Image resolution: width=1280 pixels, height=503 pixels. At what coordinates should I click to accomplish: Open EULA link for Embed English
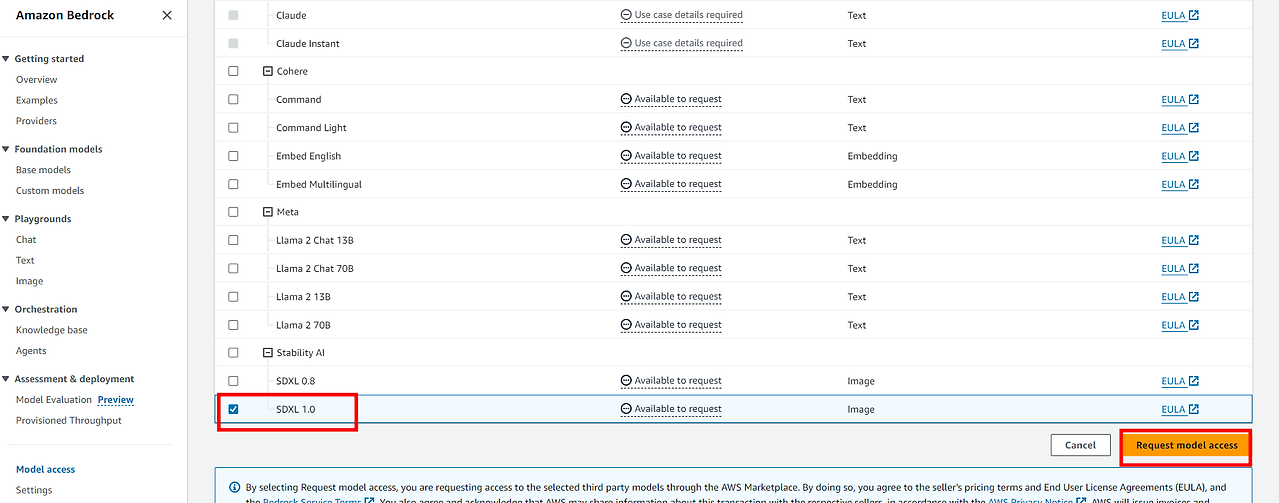1180,156
